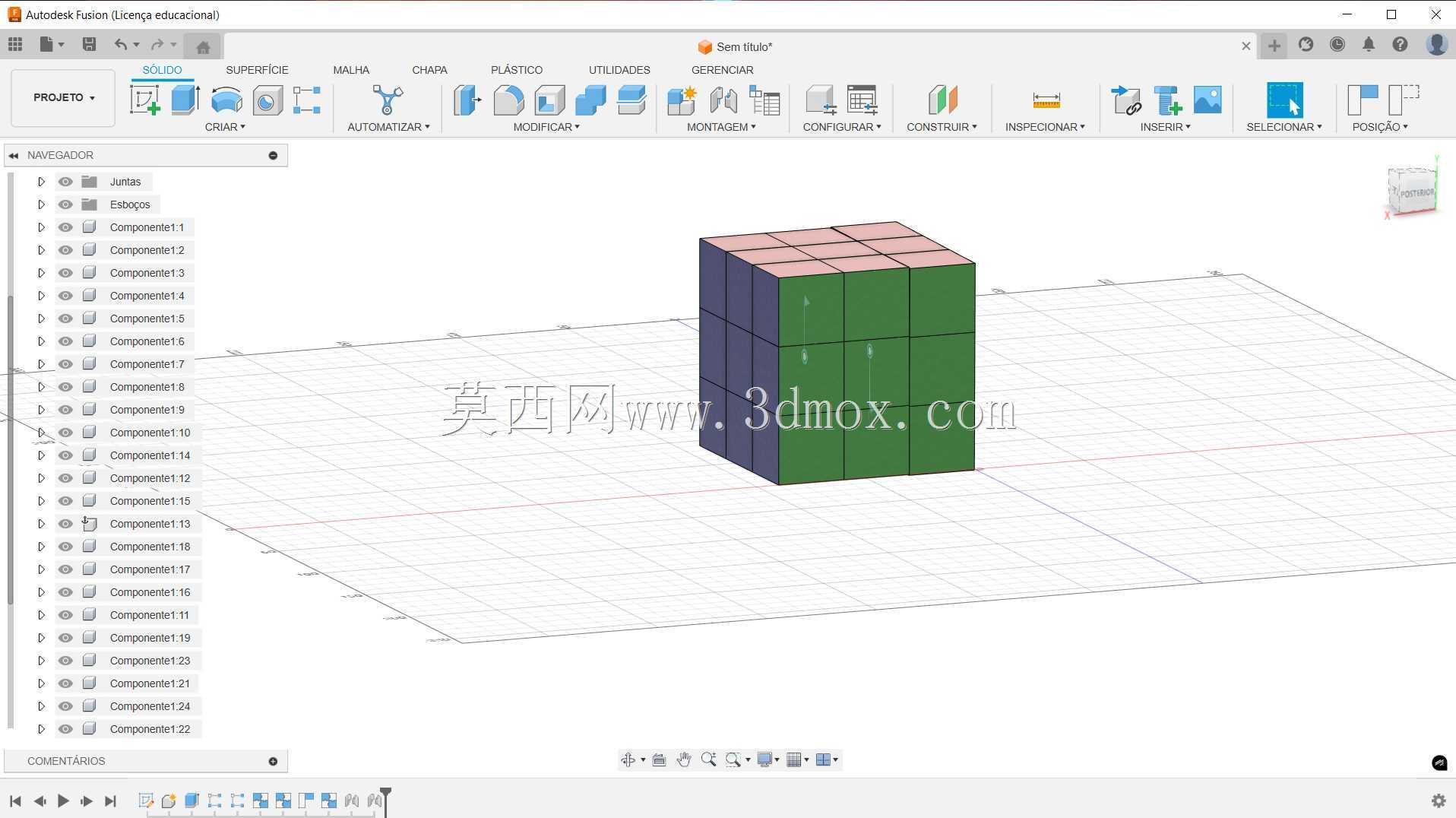Open the INSPECIONAR dropdown menu
The width and height of the screenshot is (1456, 818).
[1045, 127]
